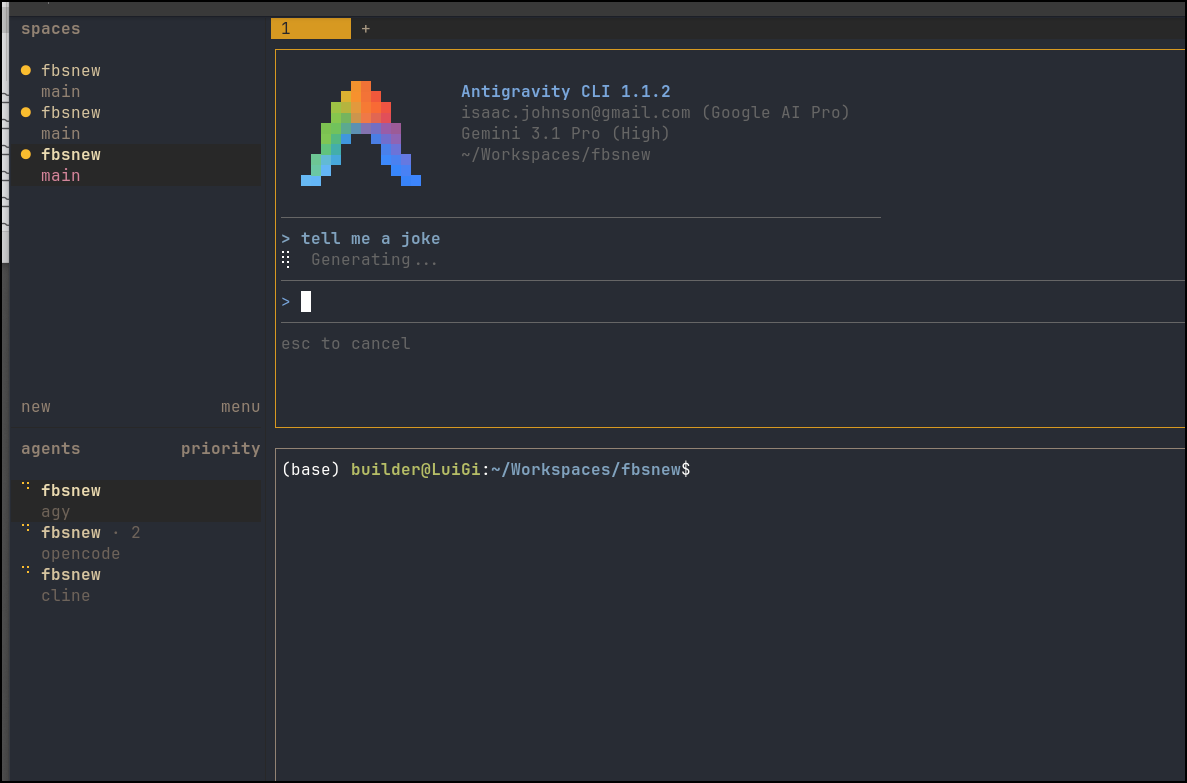The height and width of the screenshot is (783, 1187).
Task: Click the isaac.johnson@gmail.com account line
Action: pyautogui.click(x=655, y=113)
